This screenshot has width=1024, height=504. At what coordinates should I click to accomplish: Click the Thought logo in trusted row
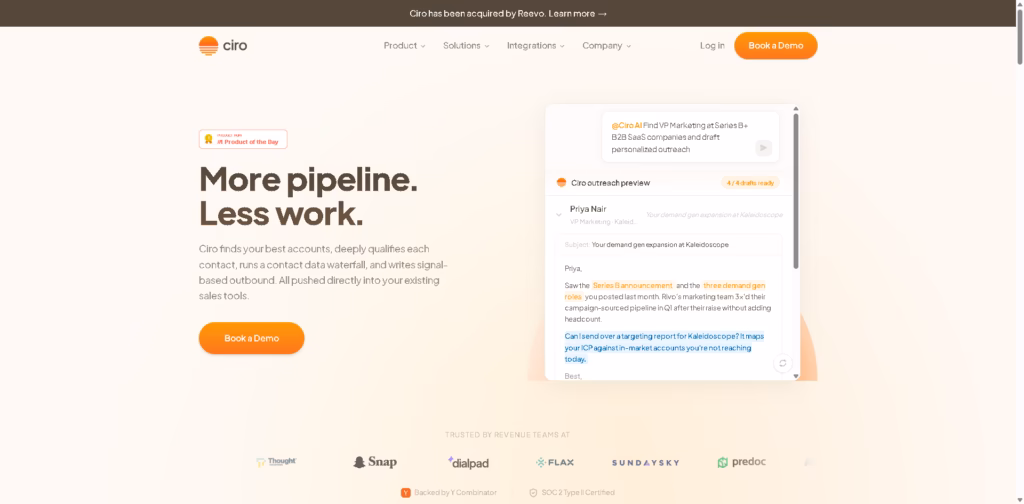tap(276, 462)
